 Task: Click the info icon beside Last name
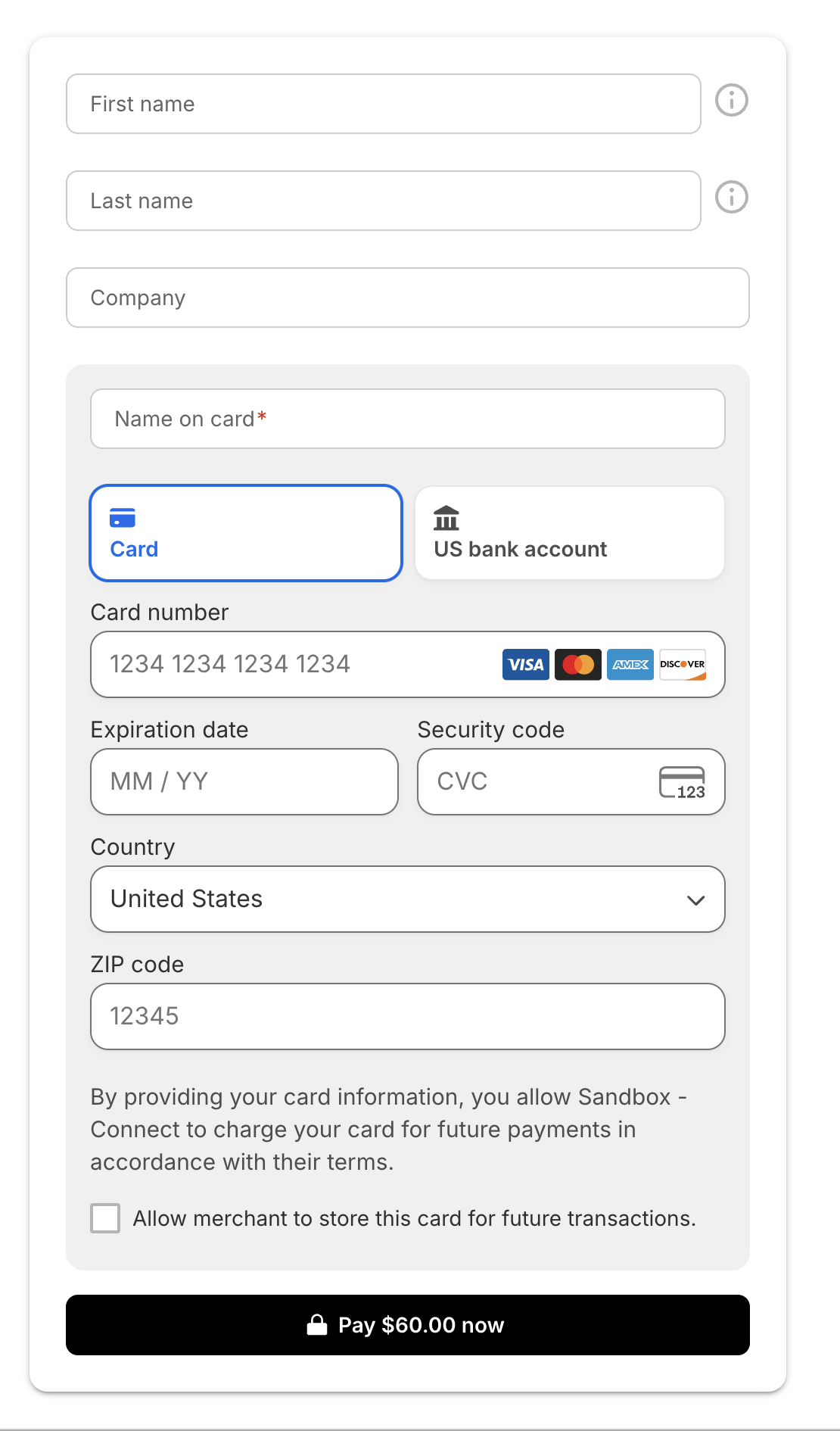[732, 197]
